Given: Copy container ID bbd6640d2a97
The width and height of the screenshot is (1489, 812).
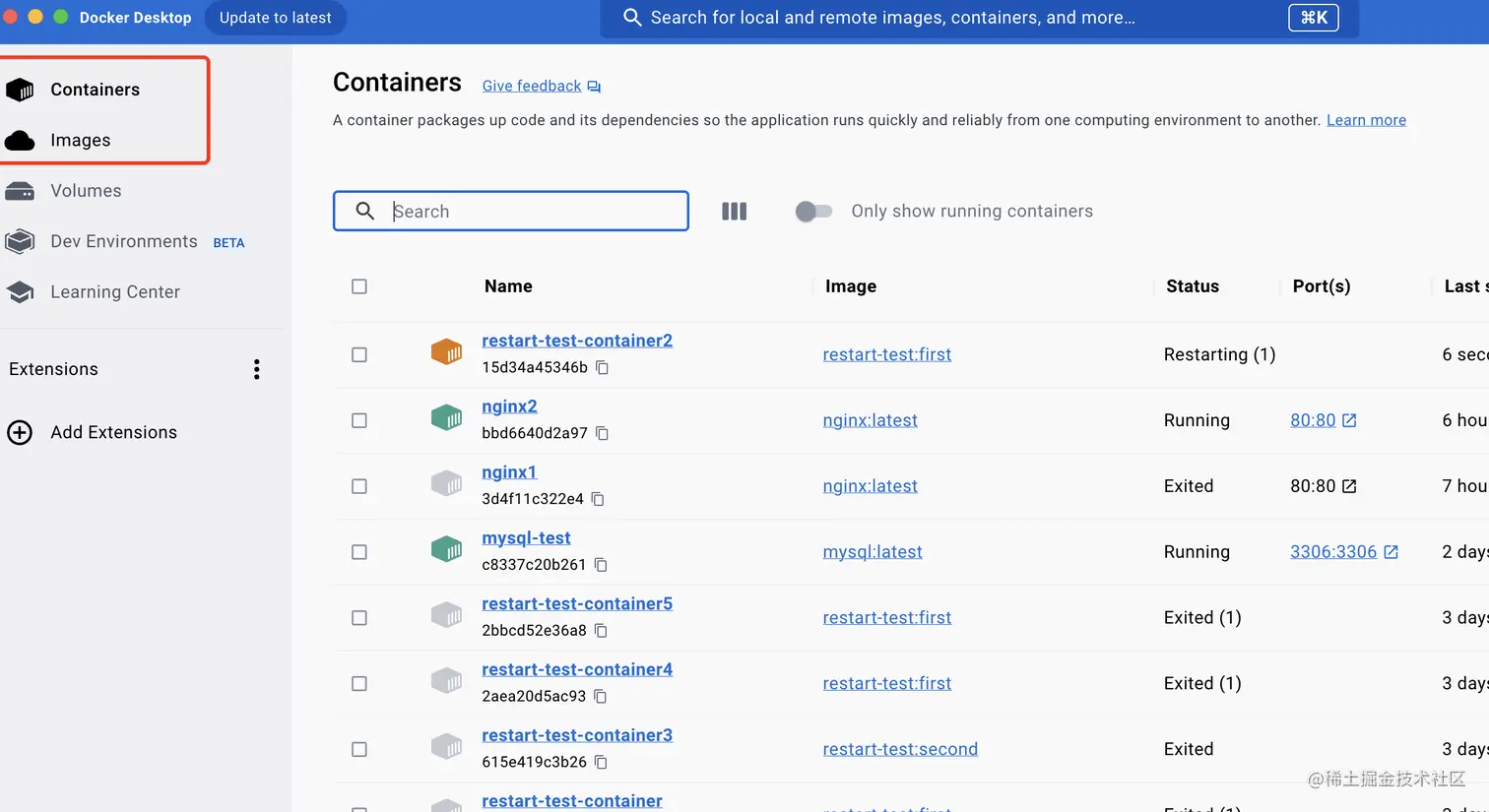Looking at the screenshot, I should click(x=602, y=433).
